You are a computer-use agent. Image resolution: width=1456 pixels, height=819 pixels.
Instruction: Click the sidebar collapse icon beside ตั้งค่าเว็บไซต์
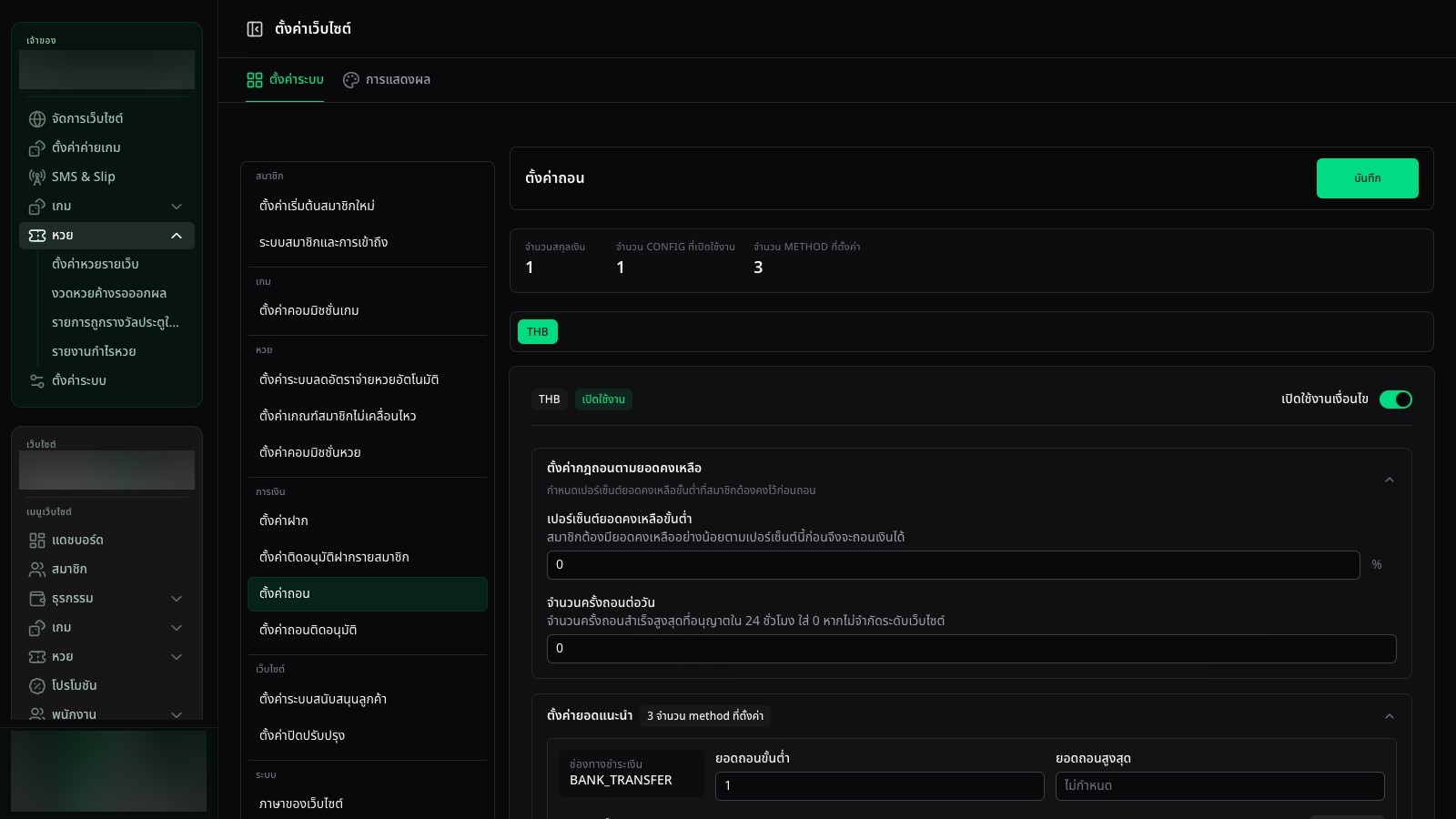pos(255,29)
